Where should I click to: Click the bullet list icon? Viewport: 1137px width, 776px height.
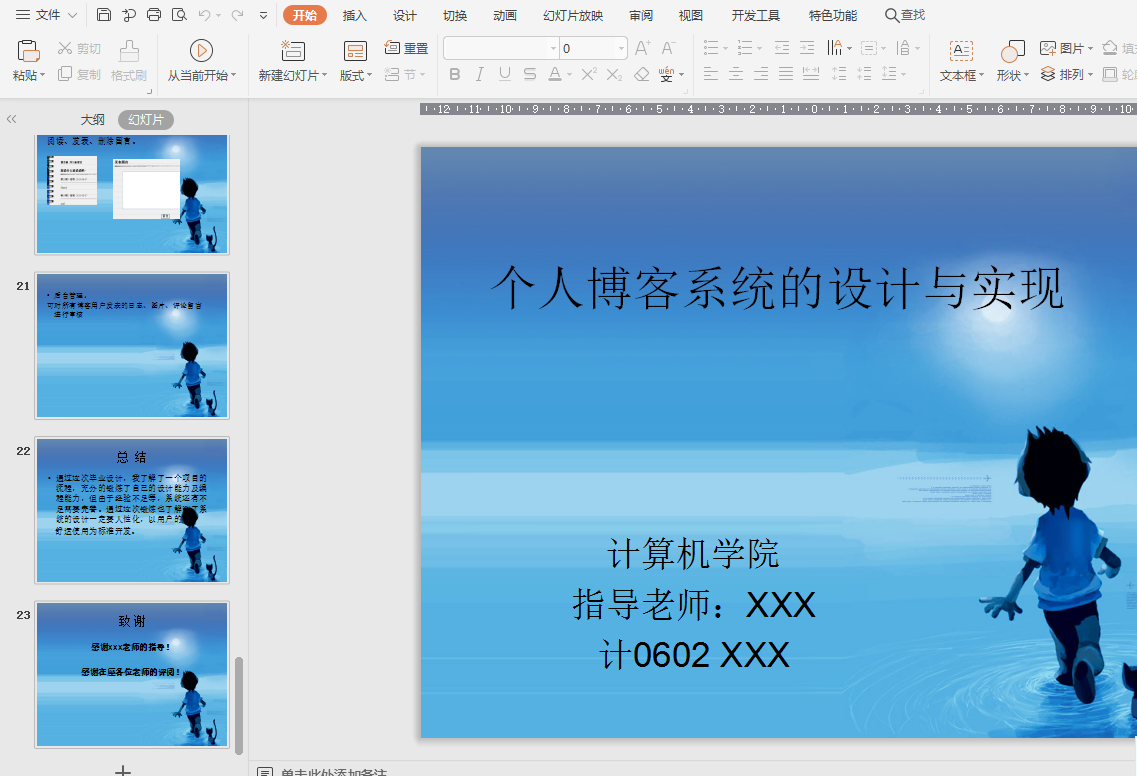click(711, 48)
